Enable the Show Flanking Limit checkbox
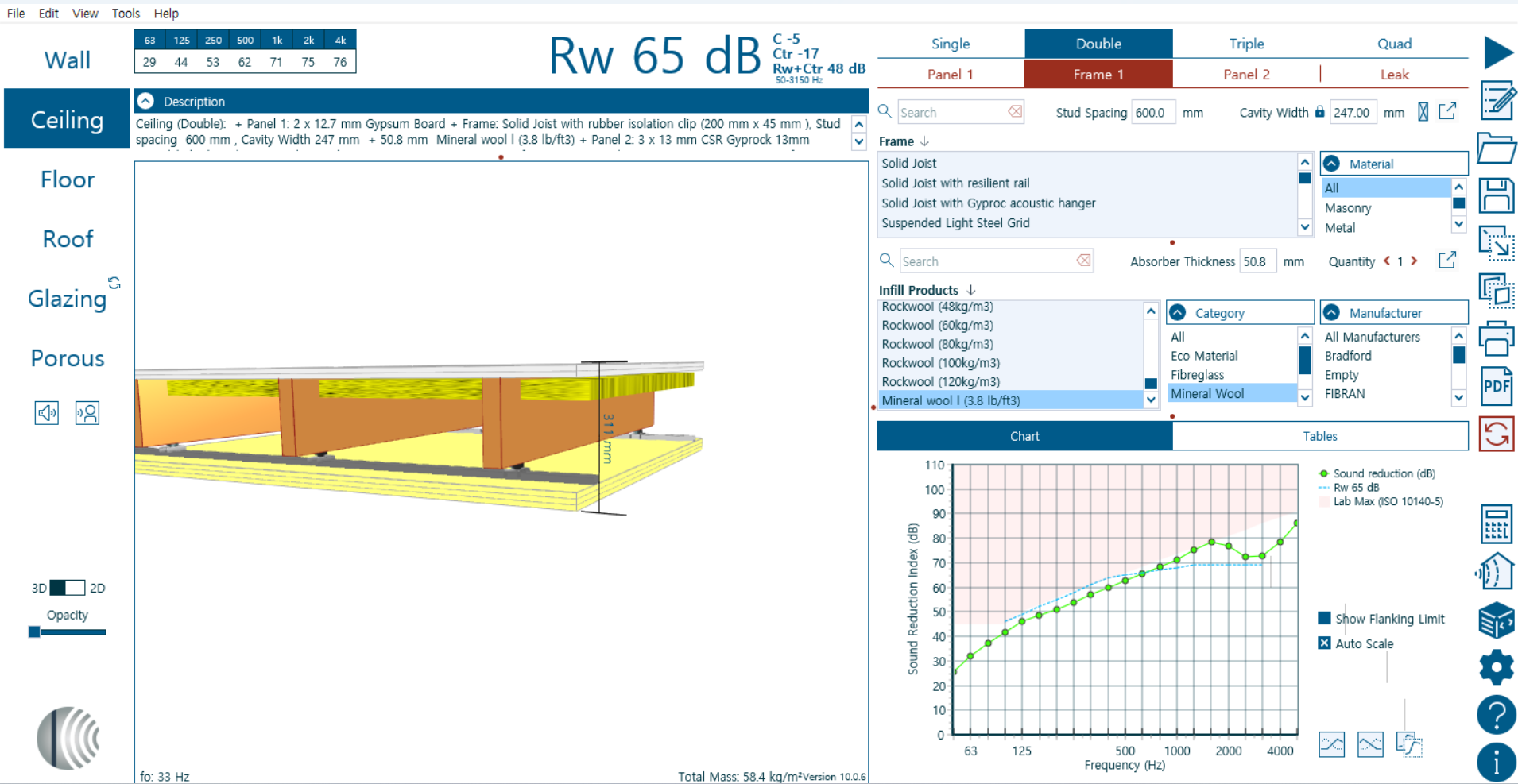Viewport: 1518px width, 784px height. tap(1324, 618)
